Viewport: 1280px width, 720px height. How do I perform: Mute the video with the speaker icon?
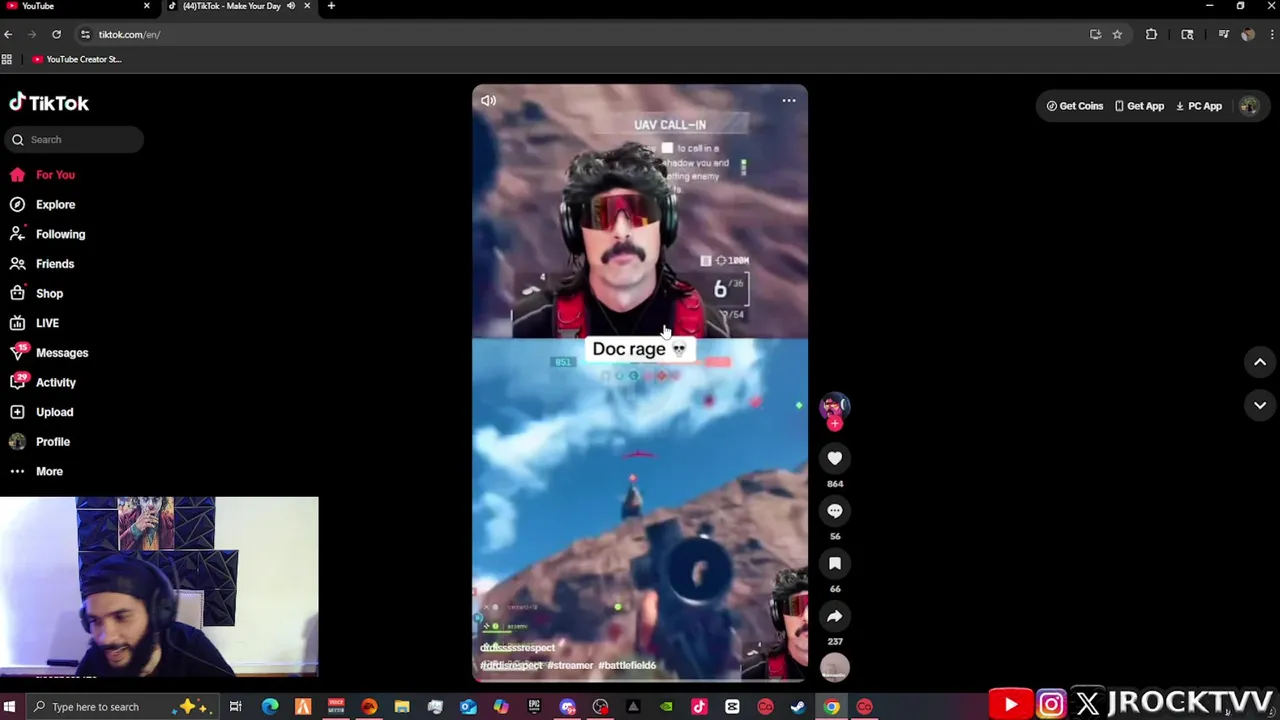(488, 100)
